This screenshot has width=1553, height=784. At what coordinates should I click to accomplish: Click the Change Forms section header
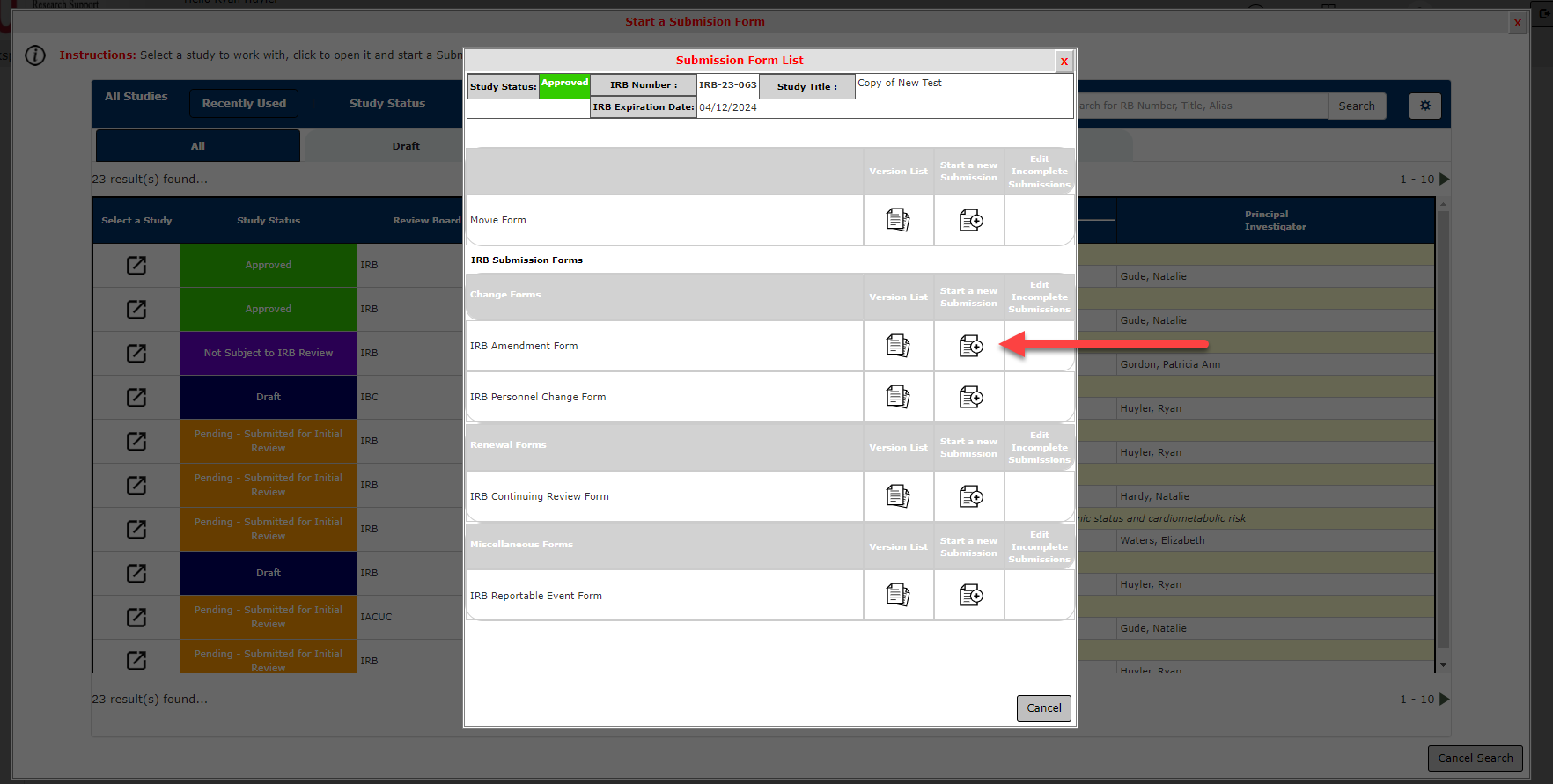point(505,295)
